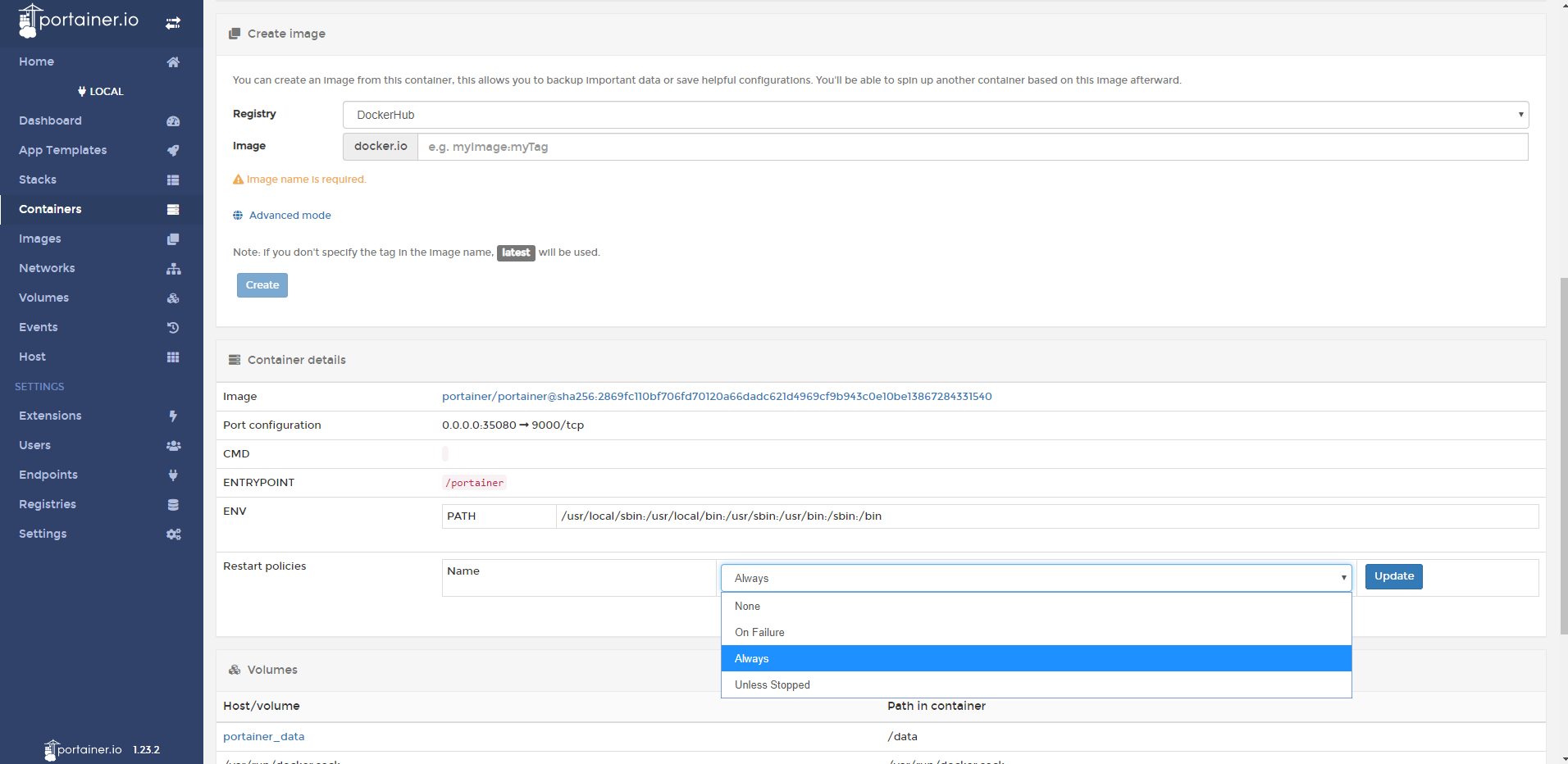Collapse the restart policy Always dropdown
Screen dimensions: 1568x764
point(1037,578)
